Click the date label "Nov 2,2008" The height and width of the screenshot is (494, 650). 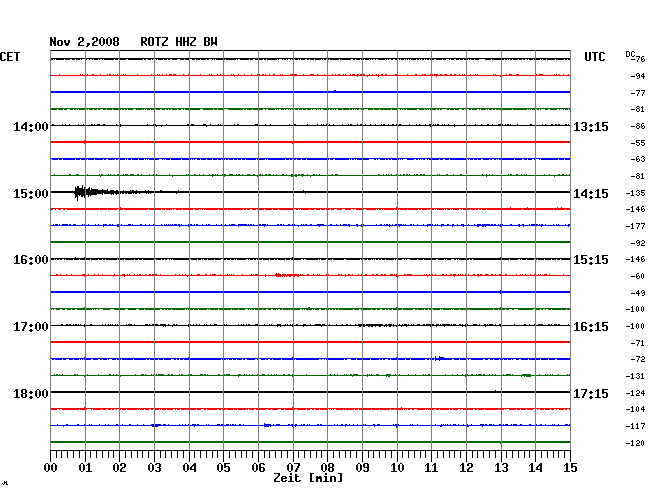(84, 42)
